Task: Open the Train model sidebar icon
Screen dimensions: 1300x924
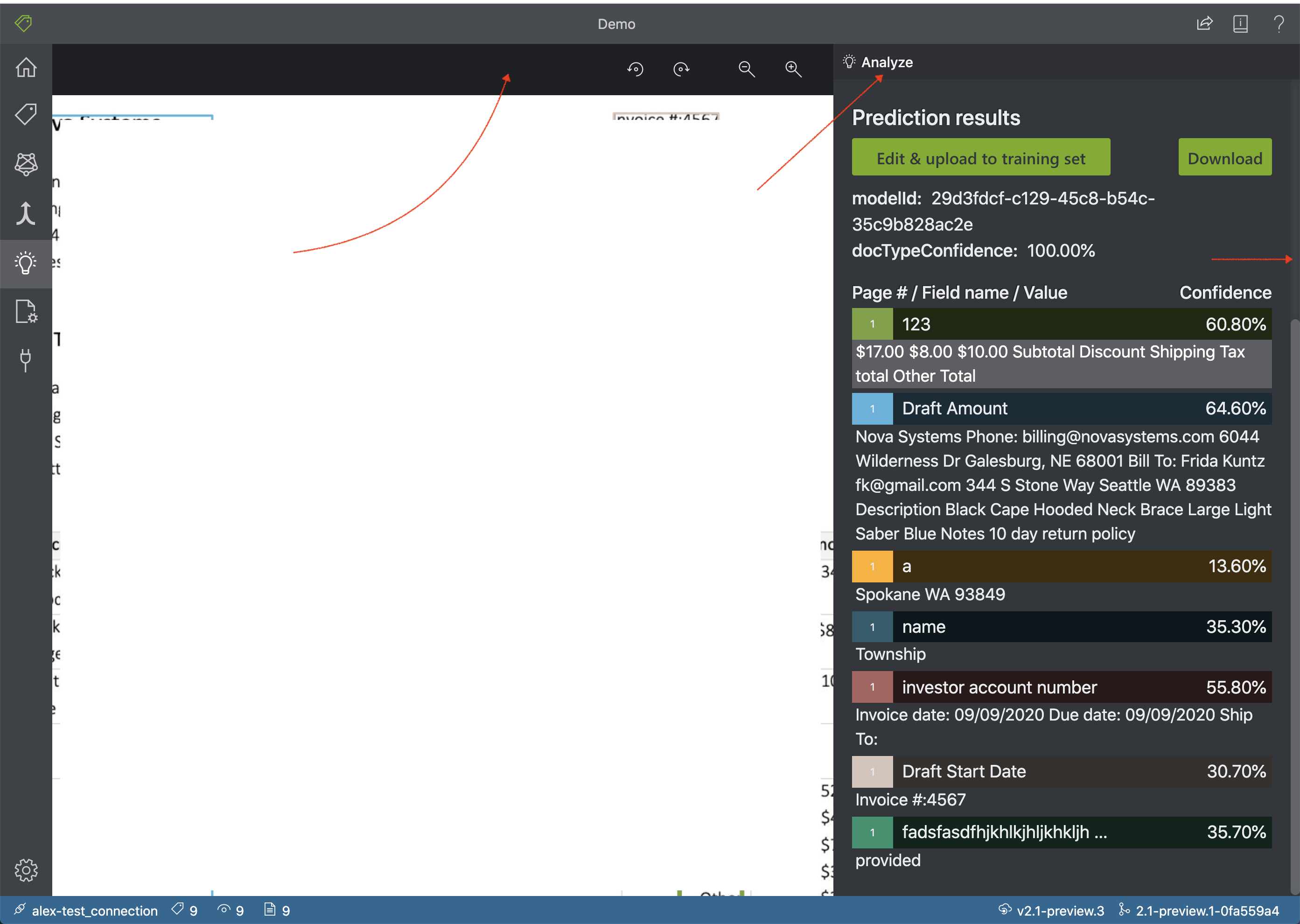Action: tap(26, 164)
